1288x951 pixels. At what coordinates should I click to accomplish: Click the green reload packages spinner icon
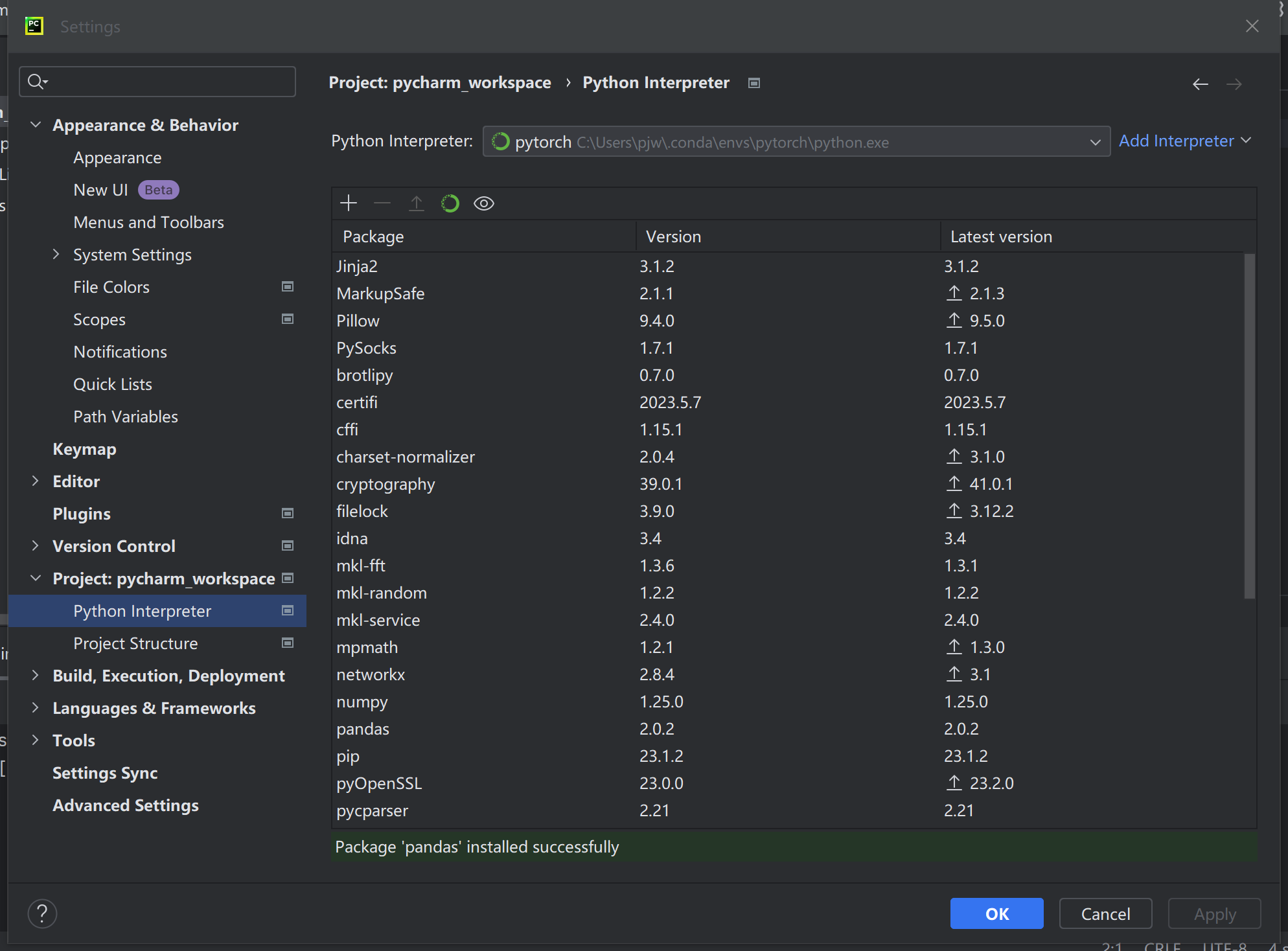450,203
